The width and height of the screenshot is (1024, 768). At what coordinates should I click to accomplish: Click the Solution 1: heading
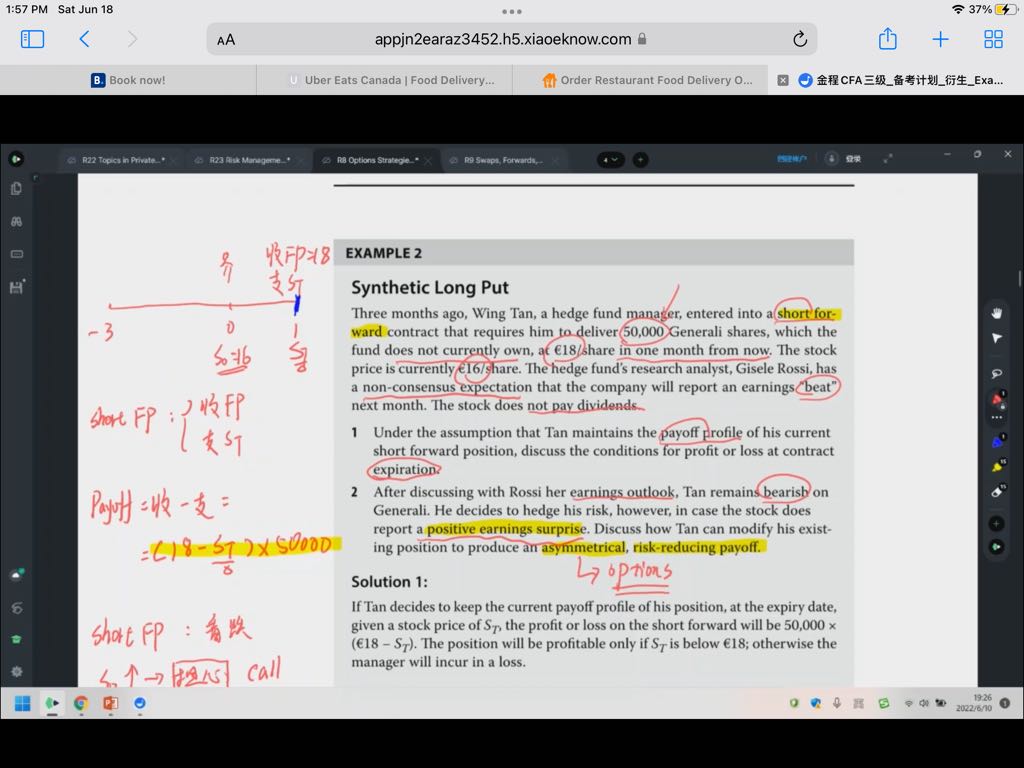click(x=389, y=582)
